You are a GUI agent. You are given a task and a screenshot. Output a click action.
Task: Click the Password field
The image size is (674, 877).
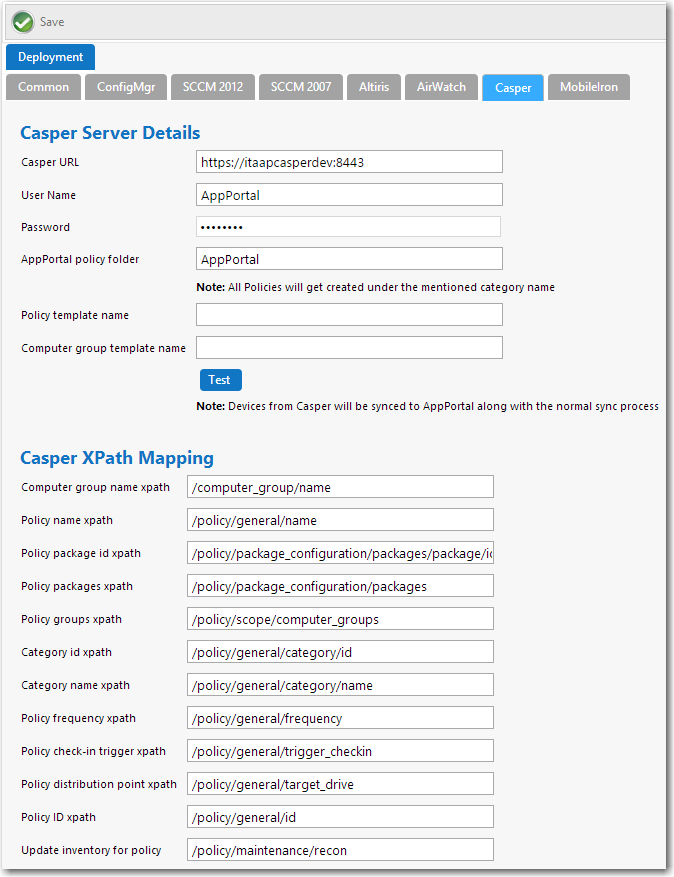tap(348, 227)
